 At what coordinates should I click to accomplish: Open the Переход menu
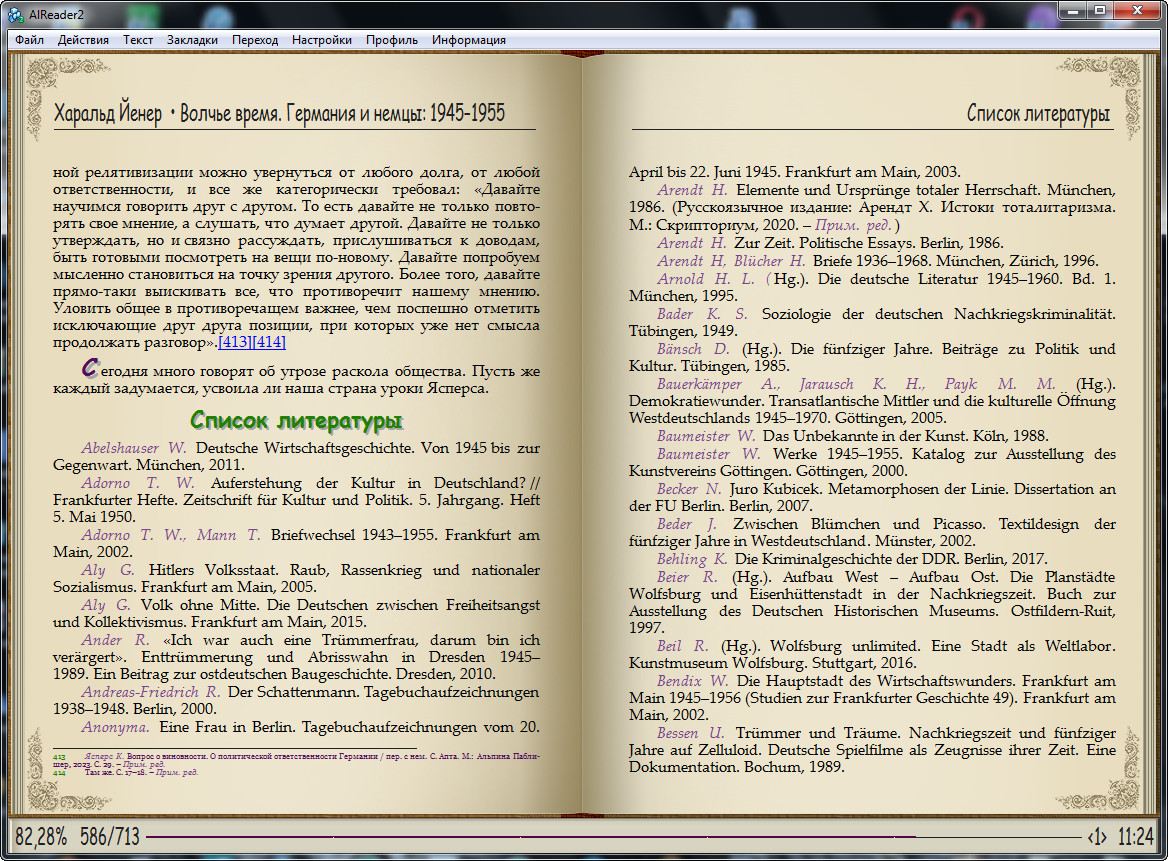[x=255, y=40]
